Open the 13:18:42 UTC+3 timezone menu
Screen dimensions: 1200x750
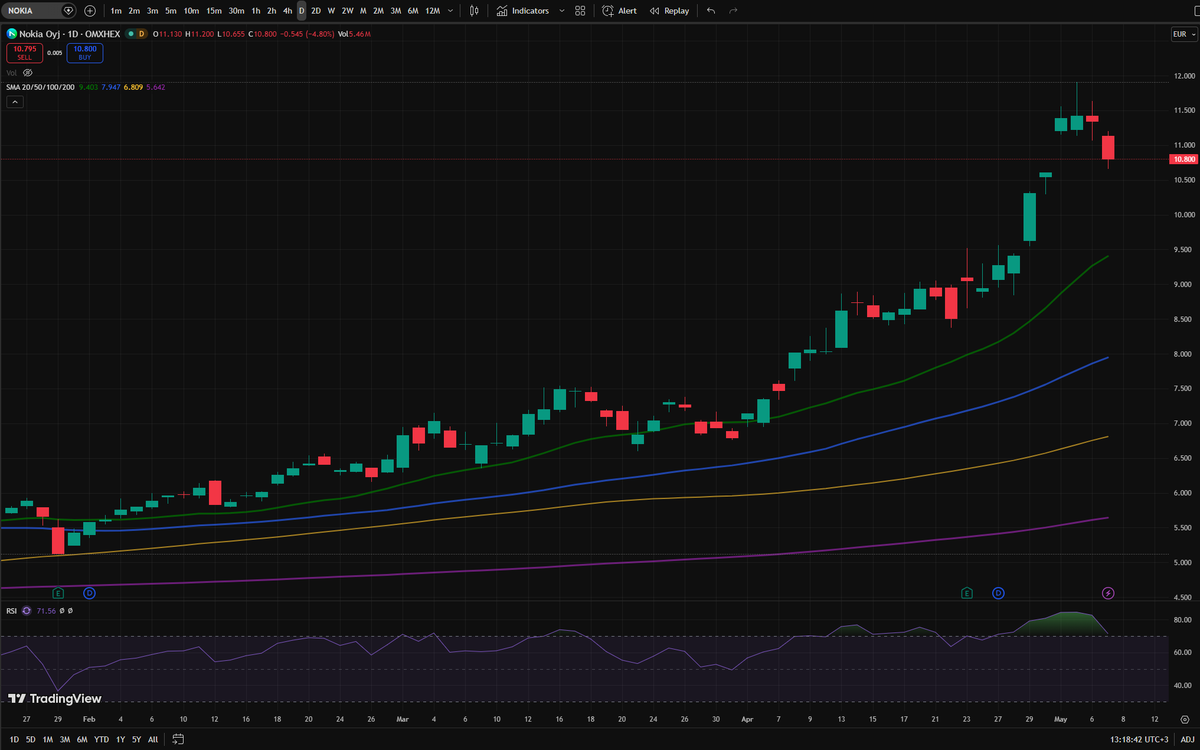pyautogui.click(x=1137, y=739)
